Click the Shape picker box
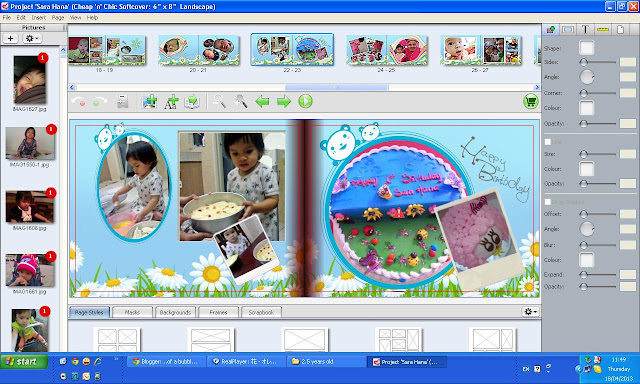 pos(587,48)
